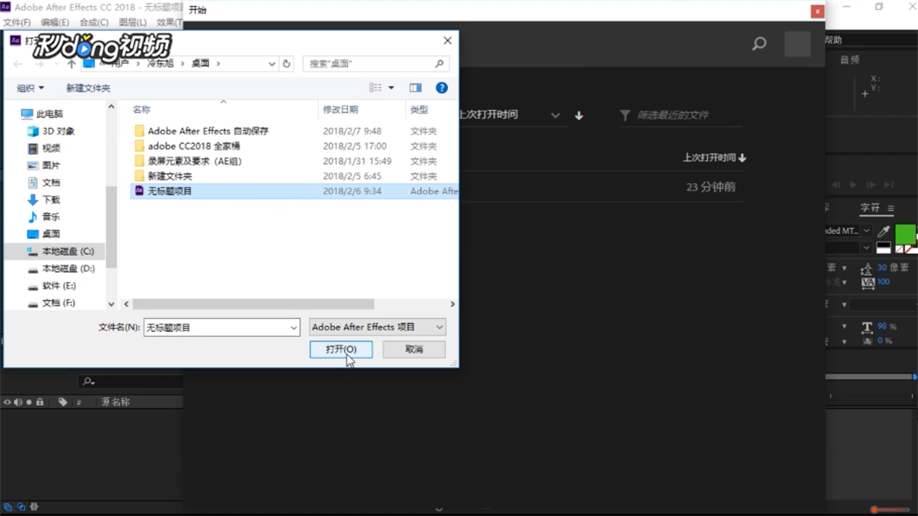The height and width of the screenshot is (516, 918).
Task: Click the 打开(O) button
Action: click(341, 349)
